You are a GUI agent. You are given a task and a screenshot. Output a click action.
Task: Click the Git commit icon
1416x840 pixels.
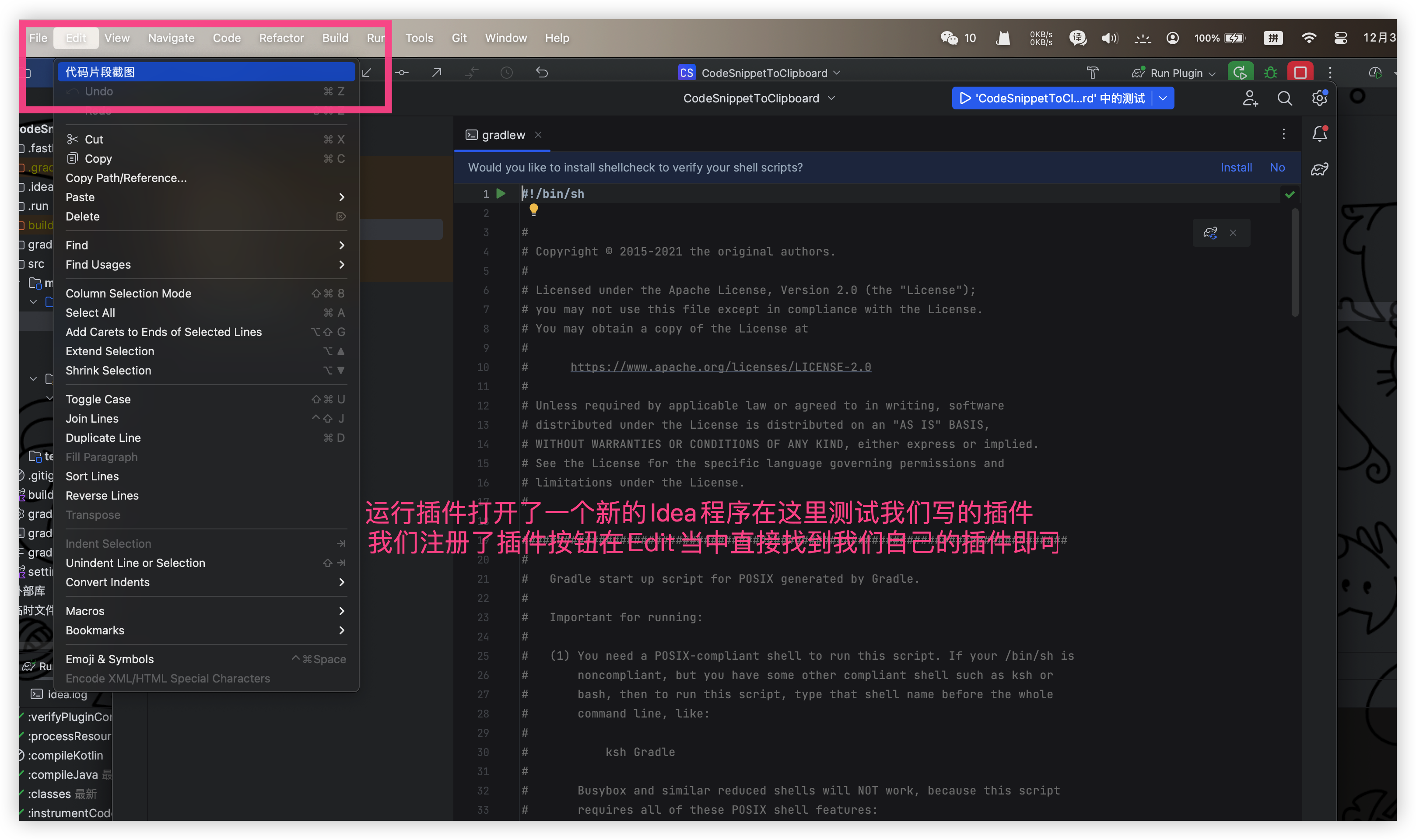click(x=402, y=72)
